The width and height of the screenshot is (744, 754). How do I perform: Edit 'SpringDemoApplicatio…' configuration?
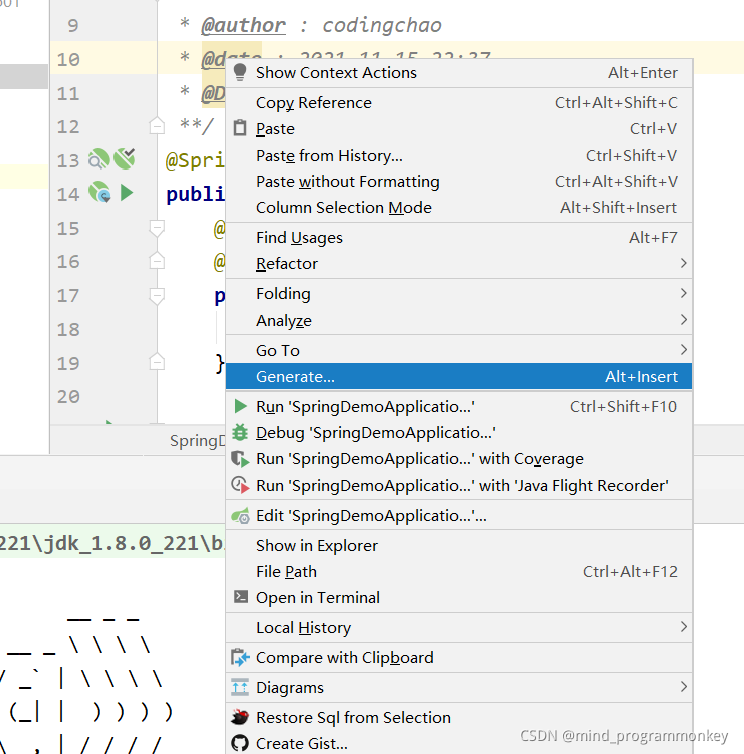click(x=459, y=515)
